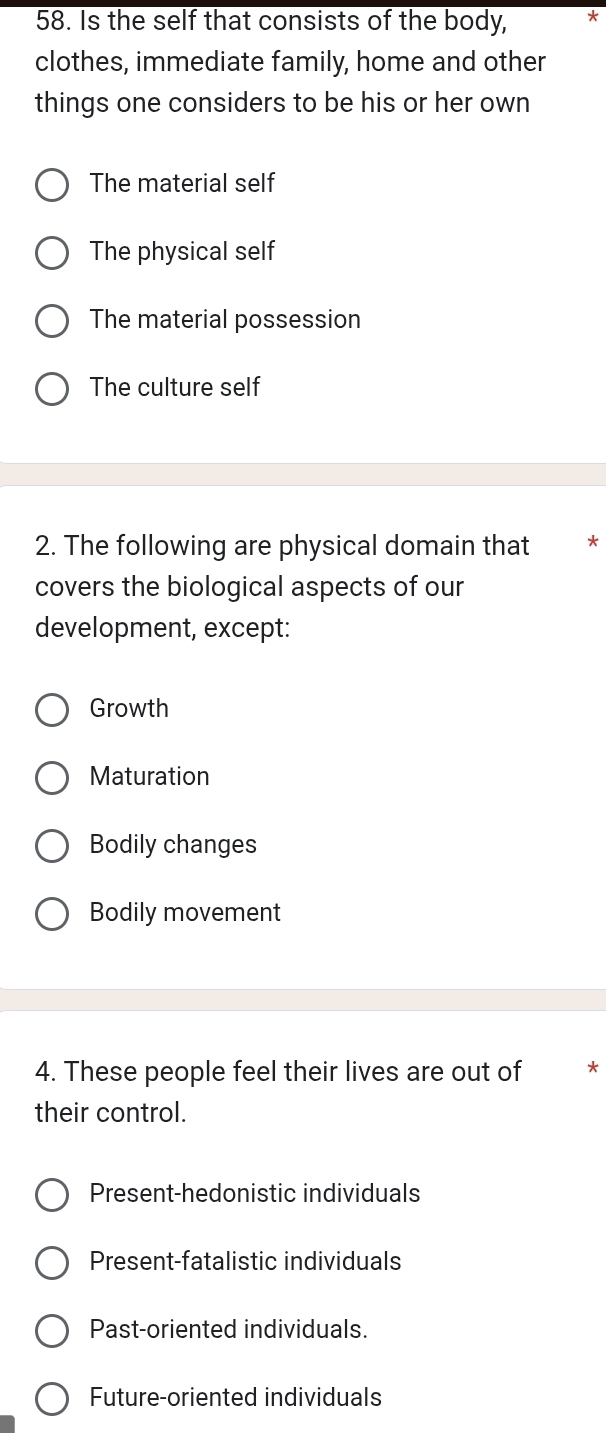Click the required asterisk on question 58
This screenshot has height=1433, width=606.
pos(593,19)
